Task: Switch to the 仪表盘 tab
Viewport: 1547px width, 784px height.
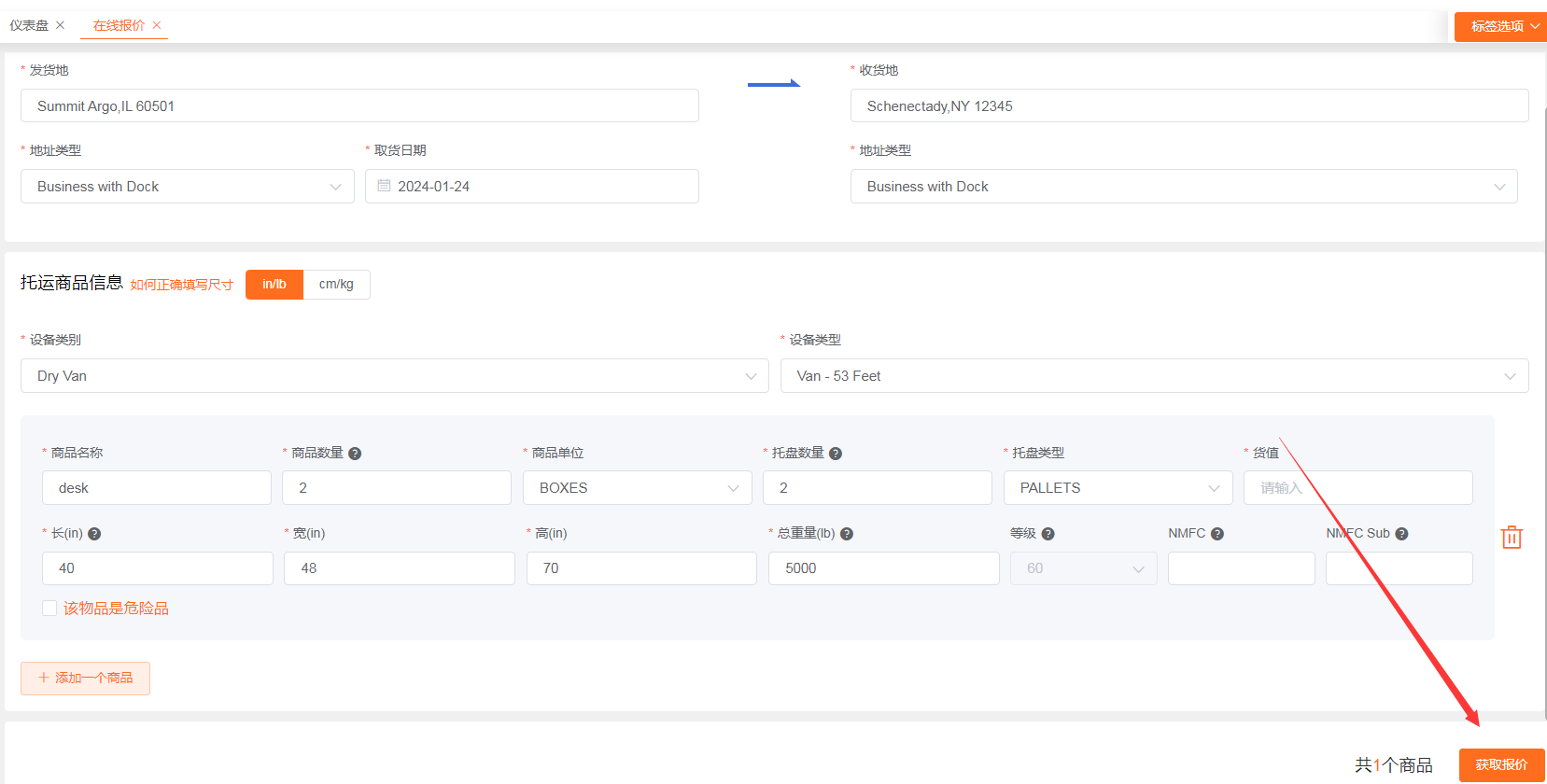Action: [29, 25]
